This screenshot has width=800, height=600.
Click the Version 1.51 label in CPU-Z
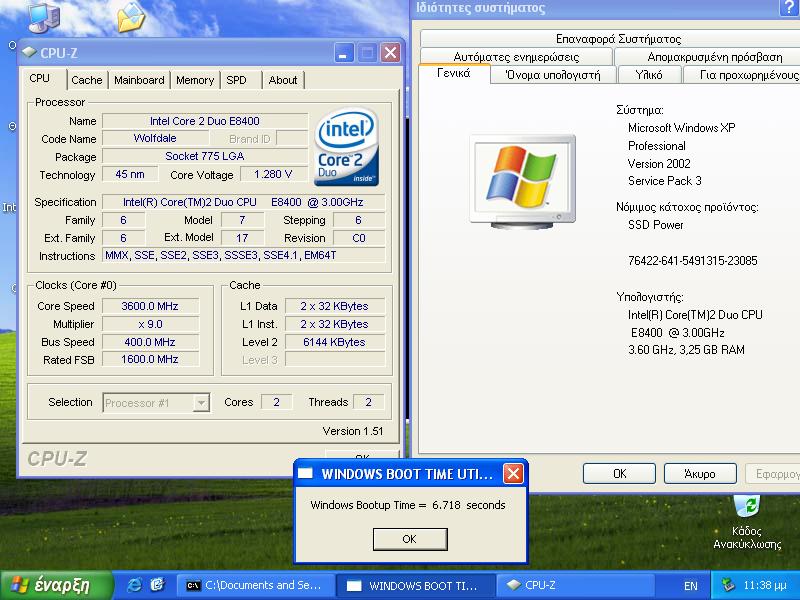(x=353, y=431)
